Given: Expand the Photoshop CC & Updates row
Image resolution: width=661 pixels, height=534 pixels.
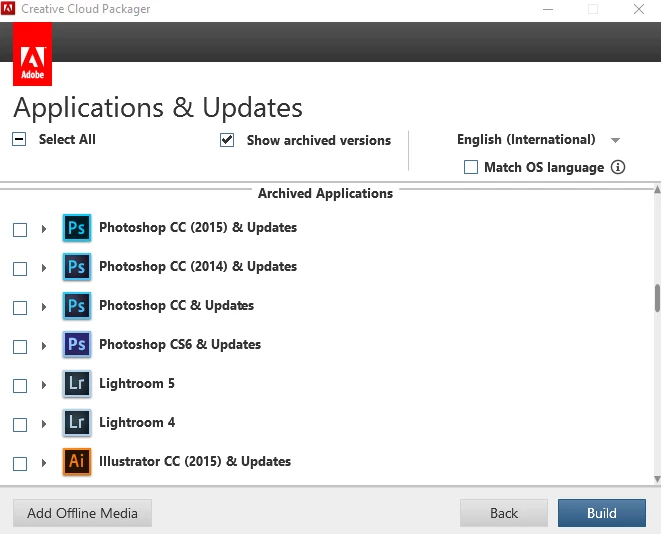Looking at the screenshot, I should coord(44,307).
